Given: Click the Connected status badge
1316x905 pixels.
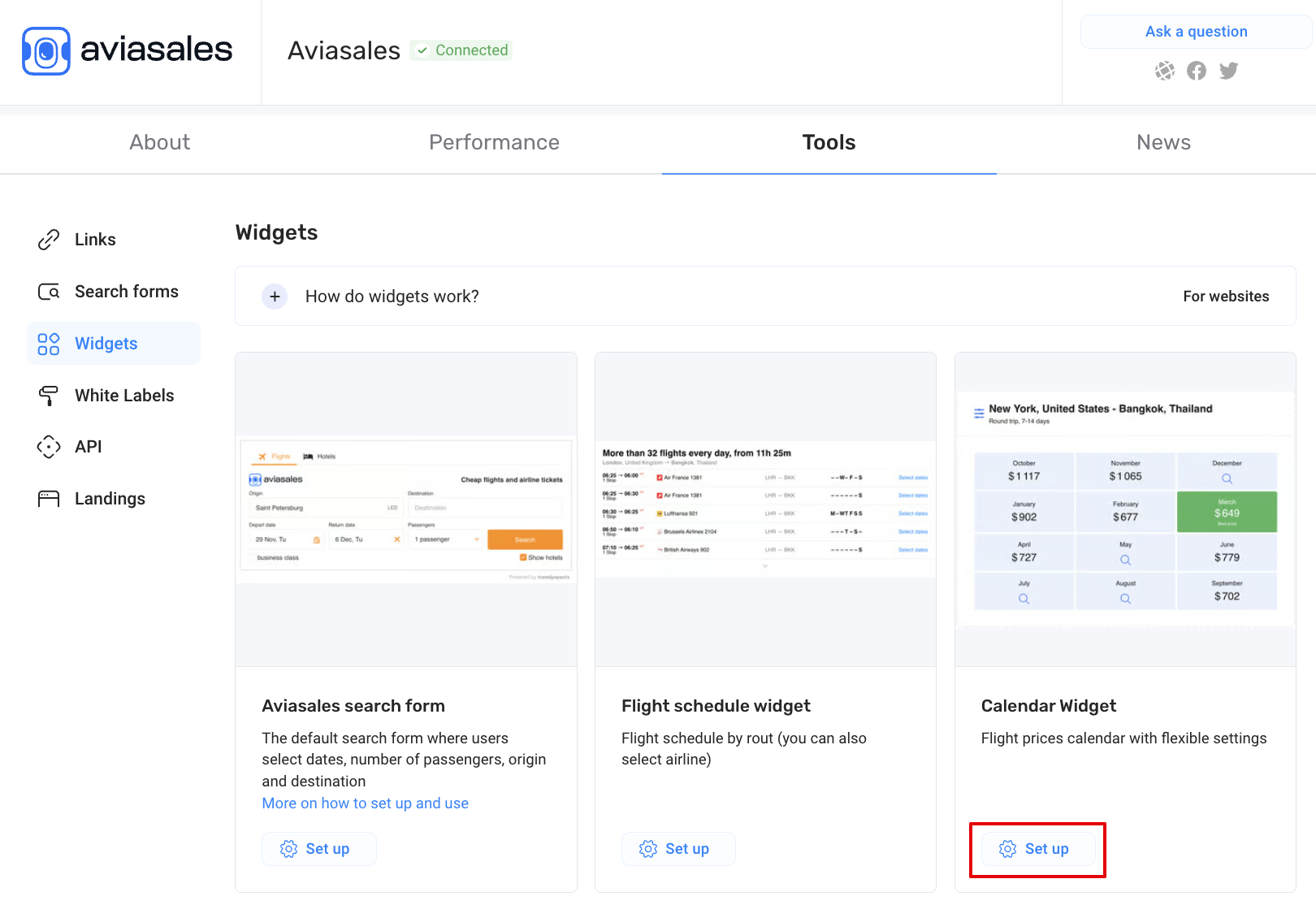Looking at the screenshot, I should (461, 50).
